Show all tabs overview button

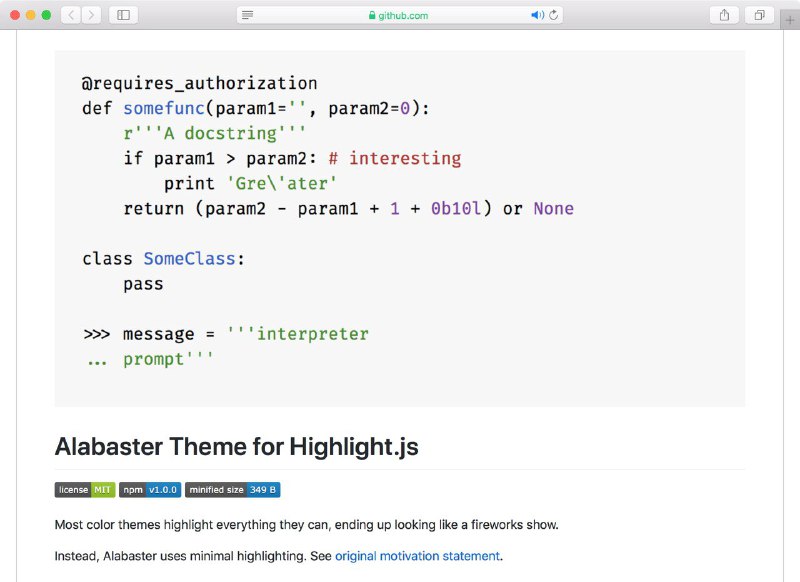pos(760,15)
